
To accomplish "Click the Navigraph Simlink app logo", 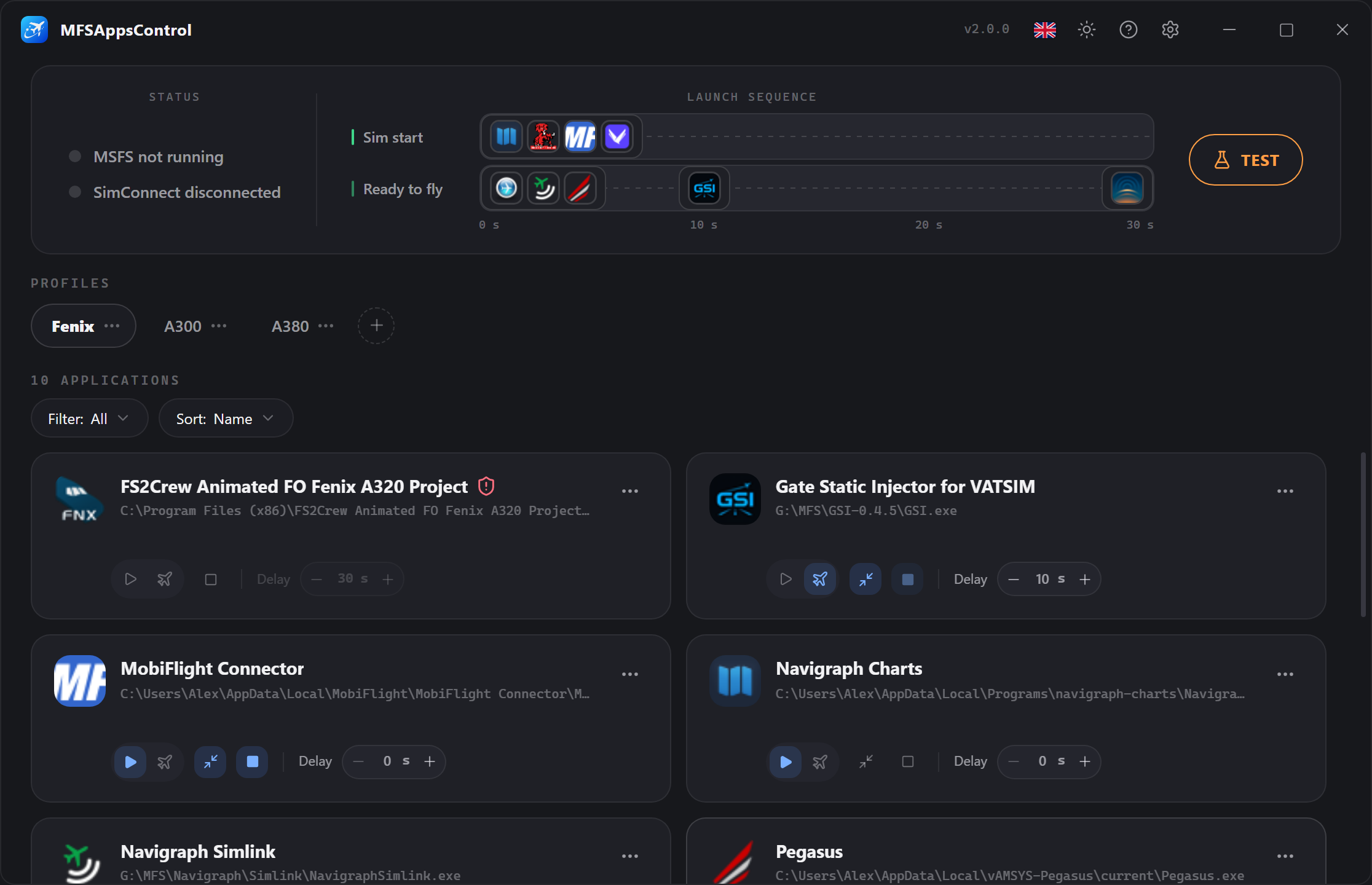I will click(x=81, y=863).
